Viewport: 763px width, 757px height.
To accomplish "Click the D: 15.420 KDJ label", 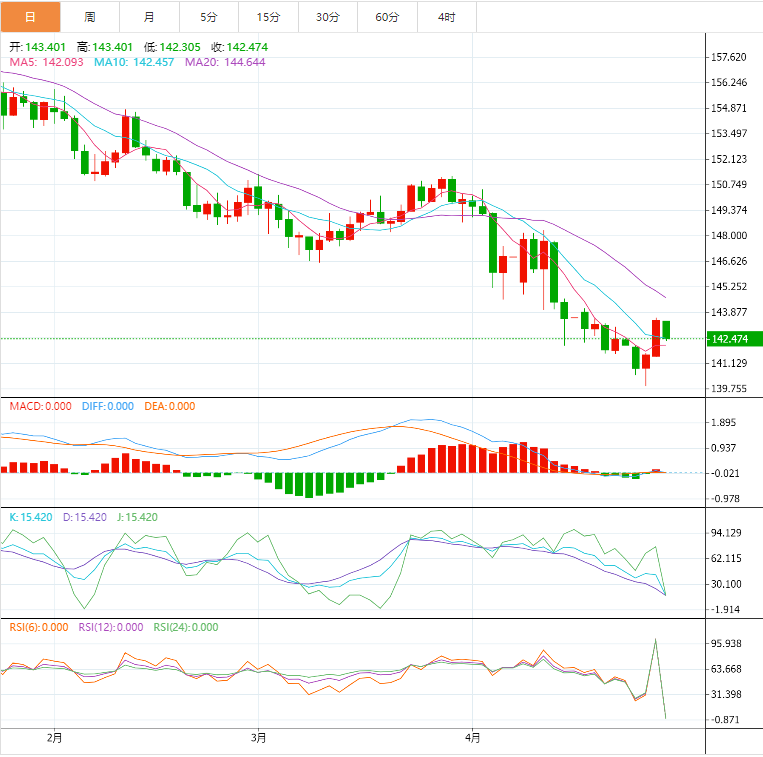I will (x=85, y=517).
